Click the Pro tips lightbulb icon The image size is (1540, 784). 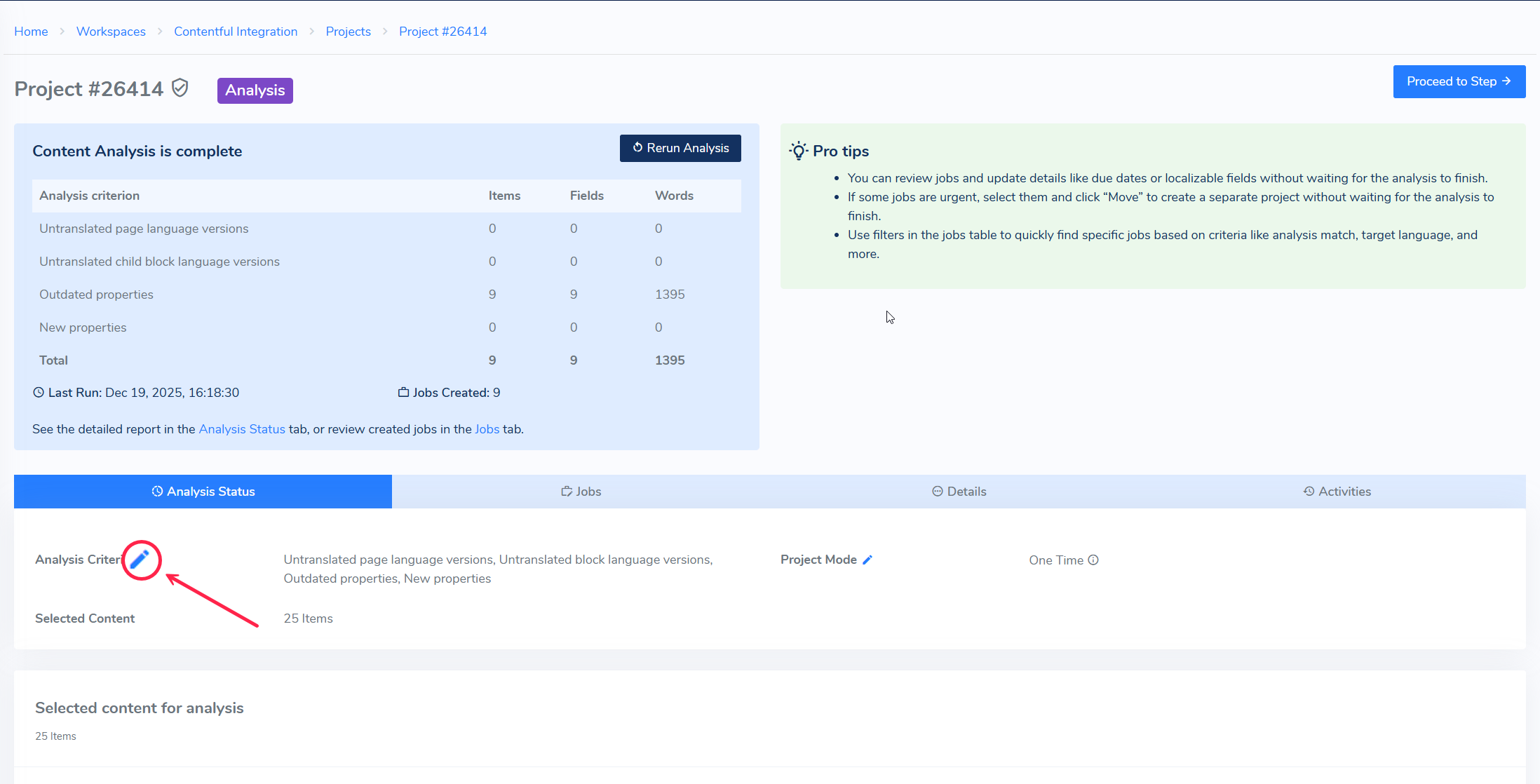tap(798, 151)
